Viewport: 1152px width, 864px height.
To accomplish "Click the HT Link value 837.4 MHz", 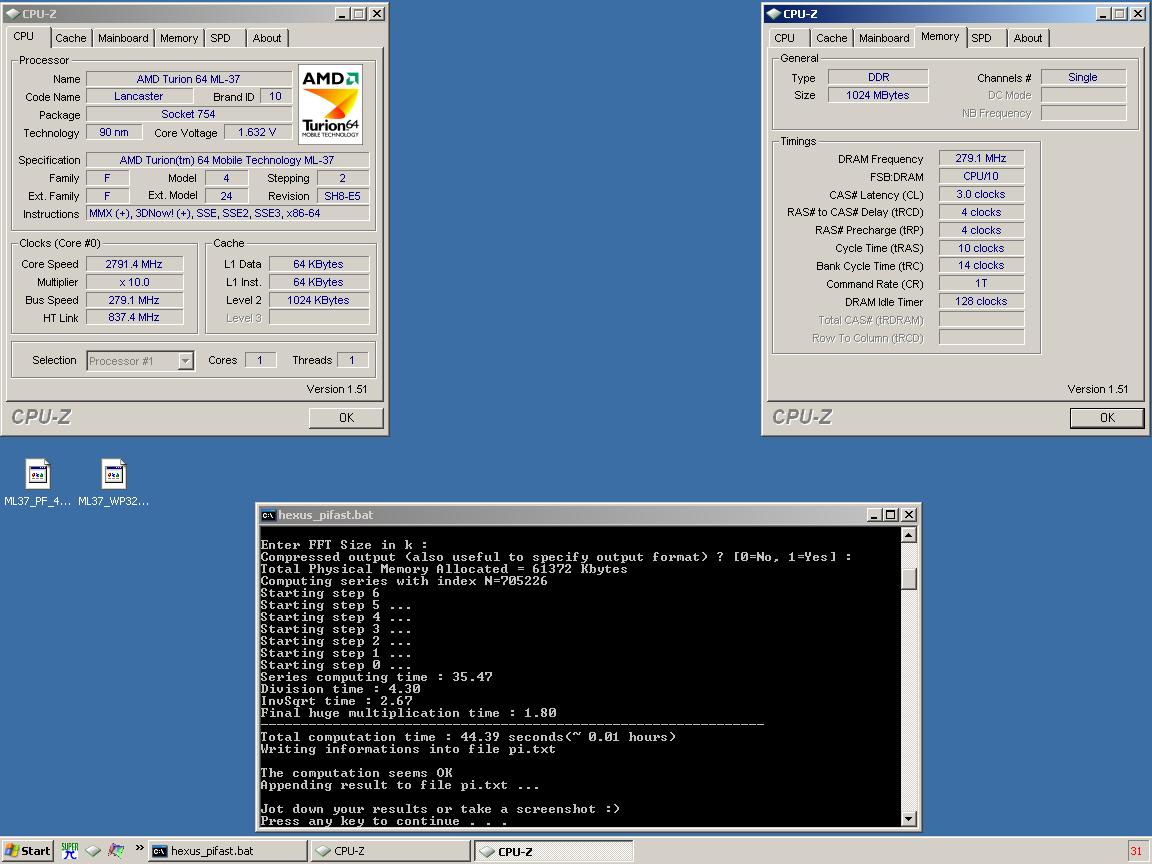I will (x=134, y=317).
